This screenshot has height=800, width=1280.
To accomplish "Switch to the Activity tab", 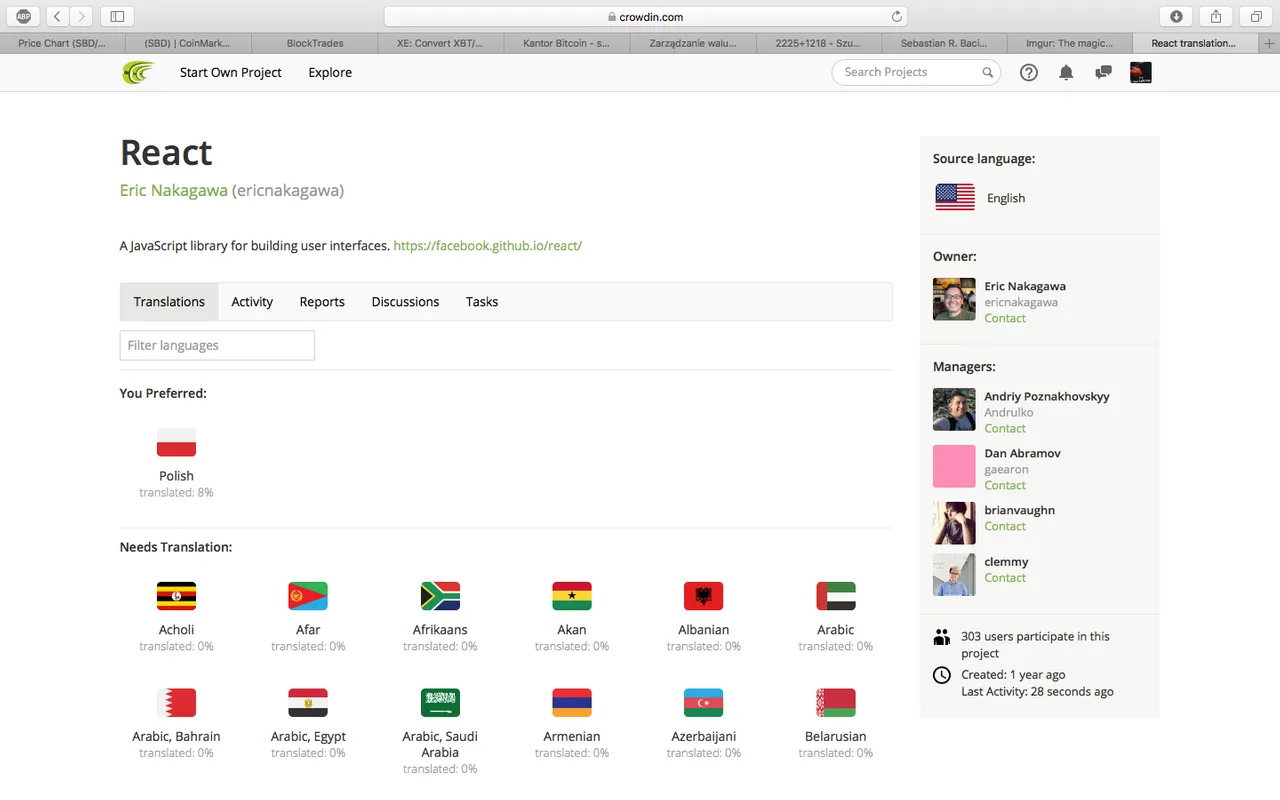I will (x=252, y=301).
